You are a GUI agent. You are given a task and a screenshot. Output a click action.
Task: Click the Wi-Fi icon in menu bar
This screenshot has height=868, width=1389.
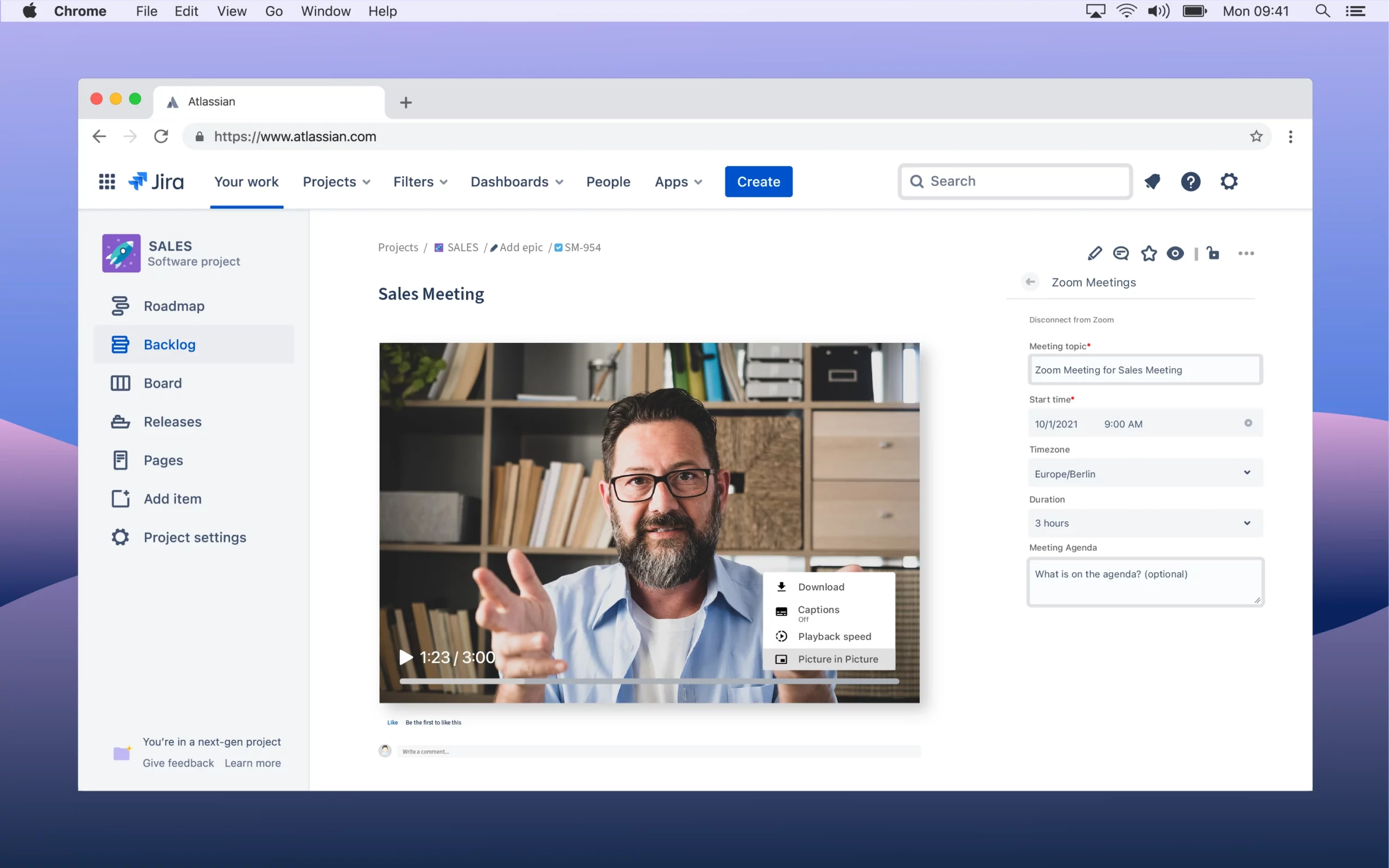1126,11
